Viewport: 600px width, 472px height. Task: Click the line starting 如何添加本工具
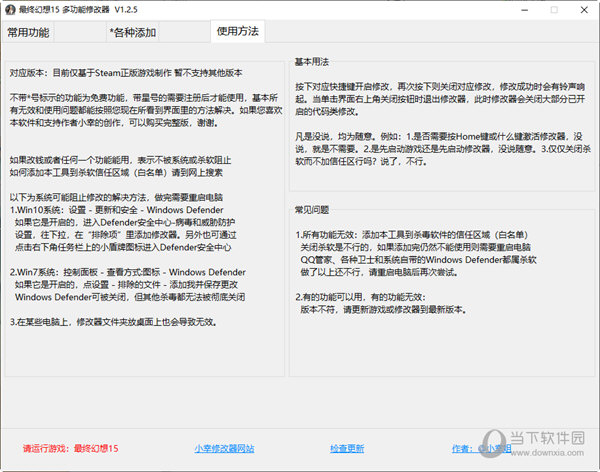coord(116,173)
